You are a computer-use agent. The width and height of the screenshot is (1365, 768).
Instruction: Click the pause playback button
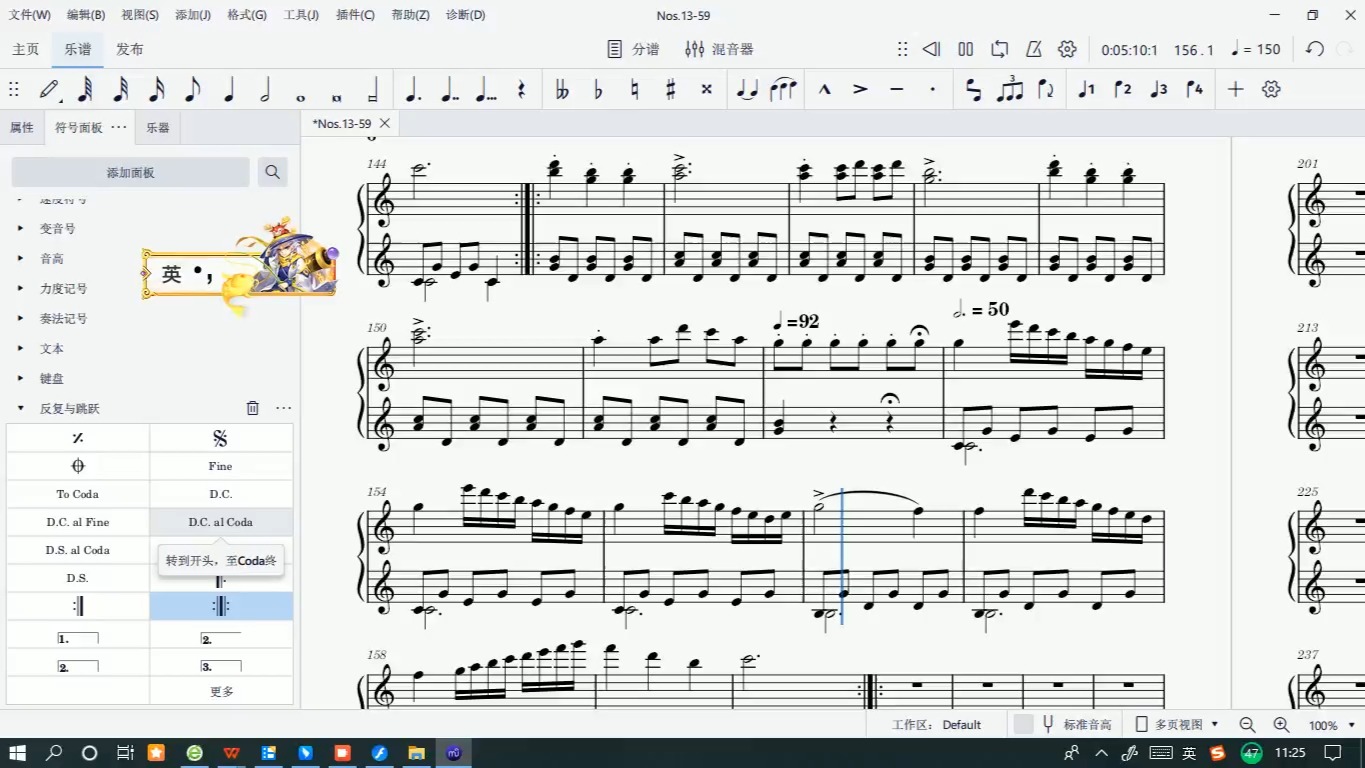[x=966, y=49]
